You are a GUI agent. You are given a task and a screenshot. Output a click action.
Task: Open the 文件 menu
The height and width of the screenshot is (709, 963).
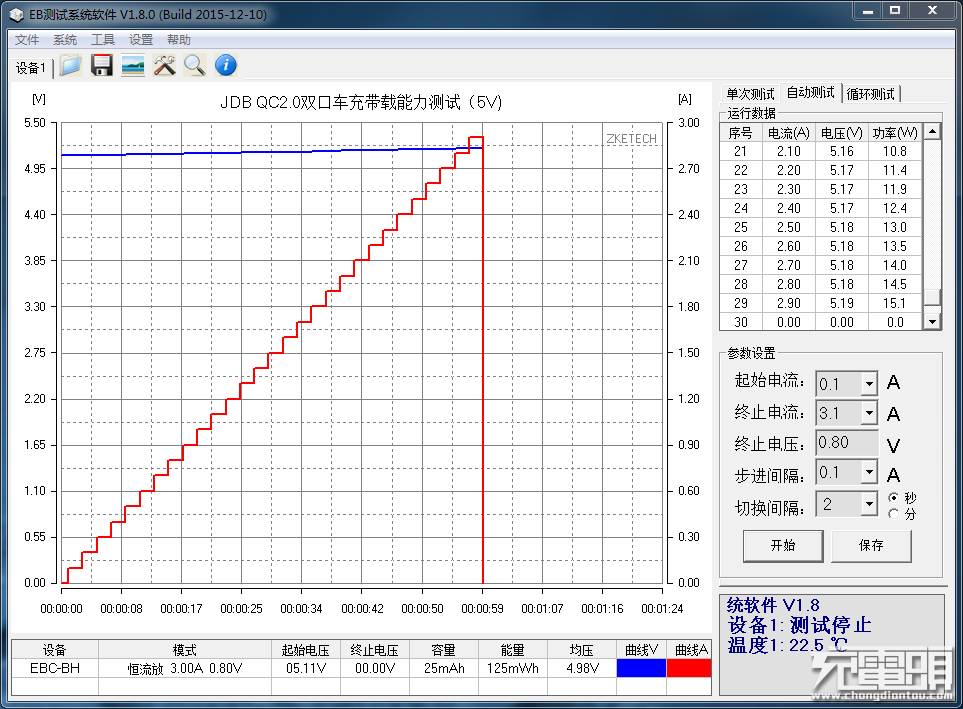[26, 40]
